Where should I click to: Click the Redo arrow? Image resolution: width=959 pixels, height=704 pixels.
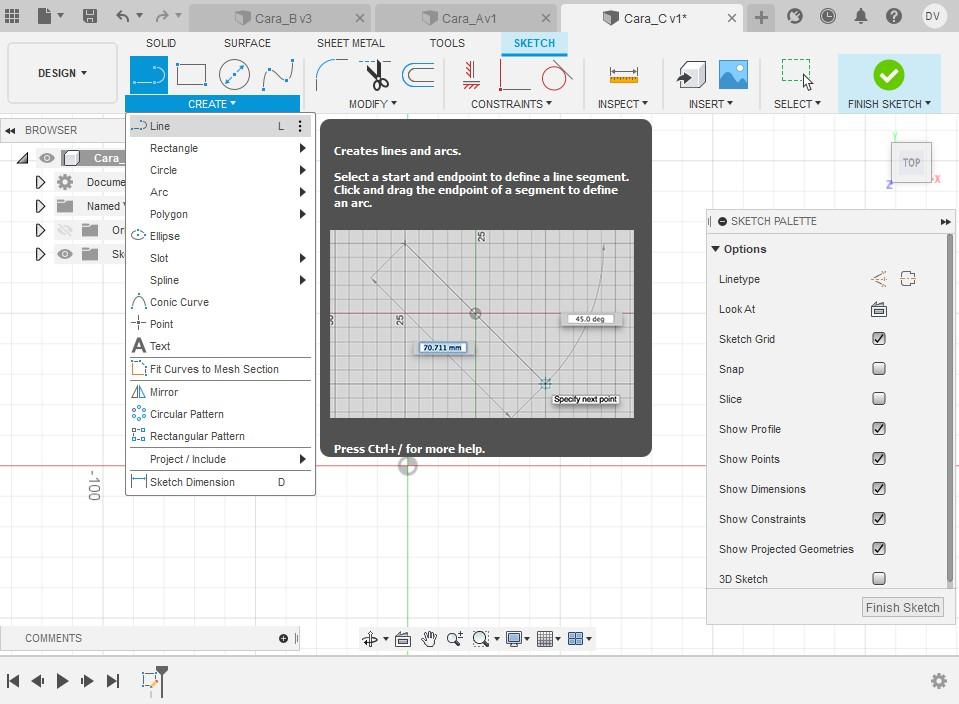pos(162,16)
